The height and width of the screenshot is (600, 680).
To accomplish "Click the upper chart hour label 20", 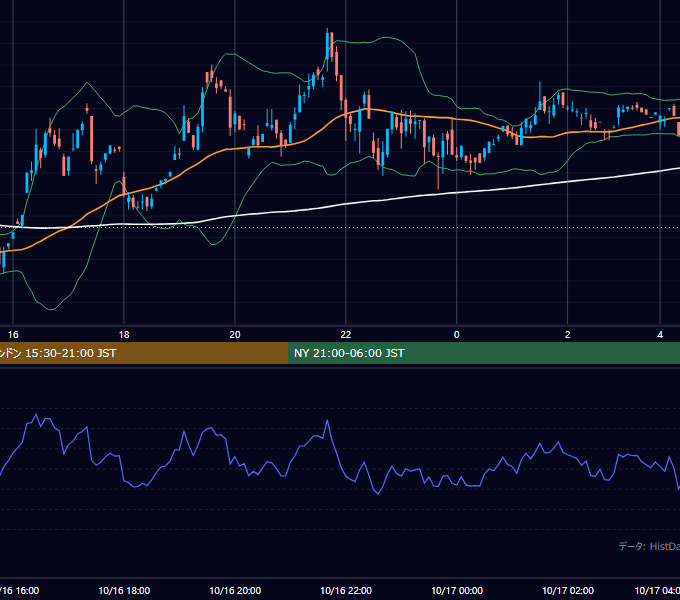I will point(235,335).
